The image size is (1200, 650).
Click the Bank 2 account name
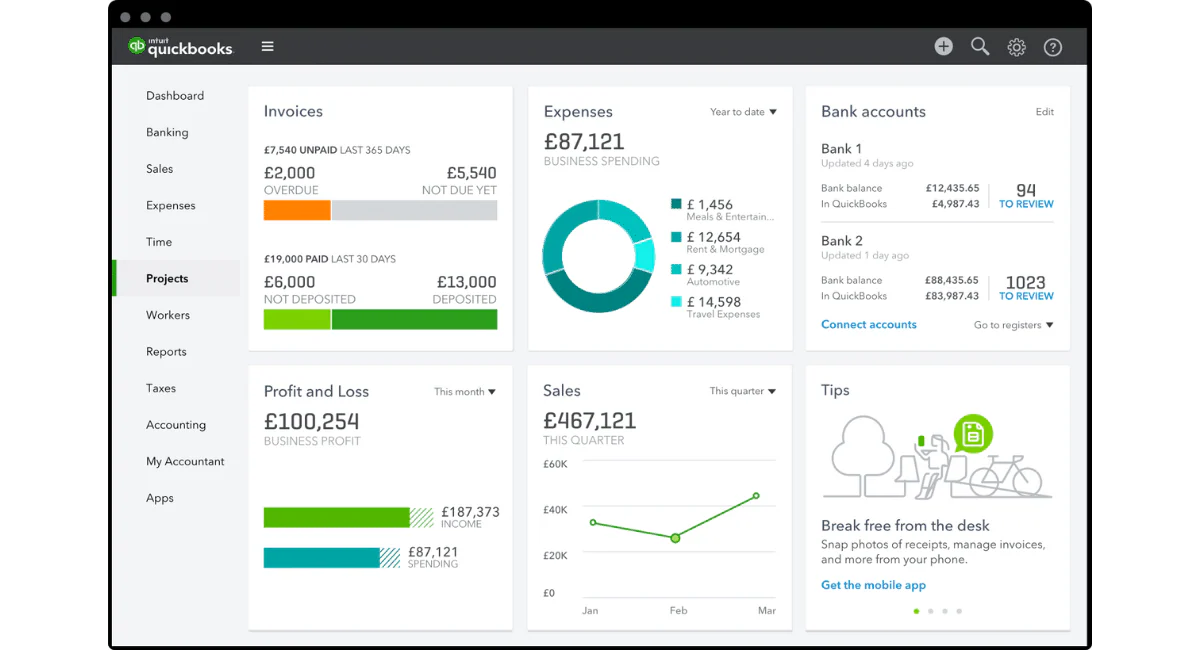[842, 241]
